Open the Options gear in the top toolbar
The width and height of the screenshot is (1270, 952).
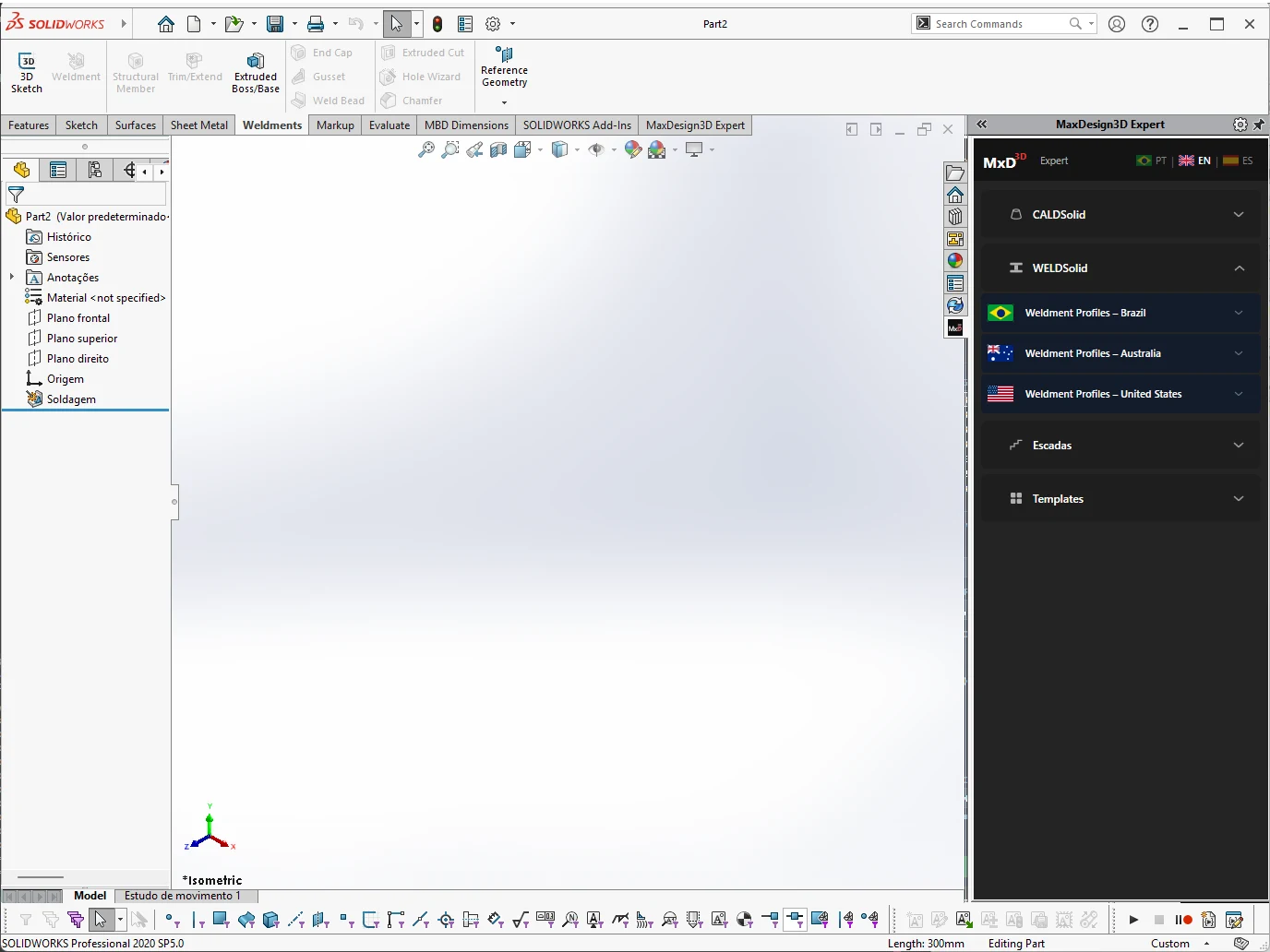point(493,24)
